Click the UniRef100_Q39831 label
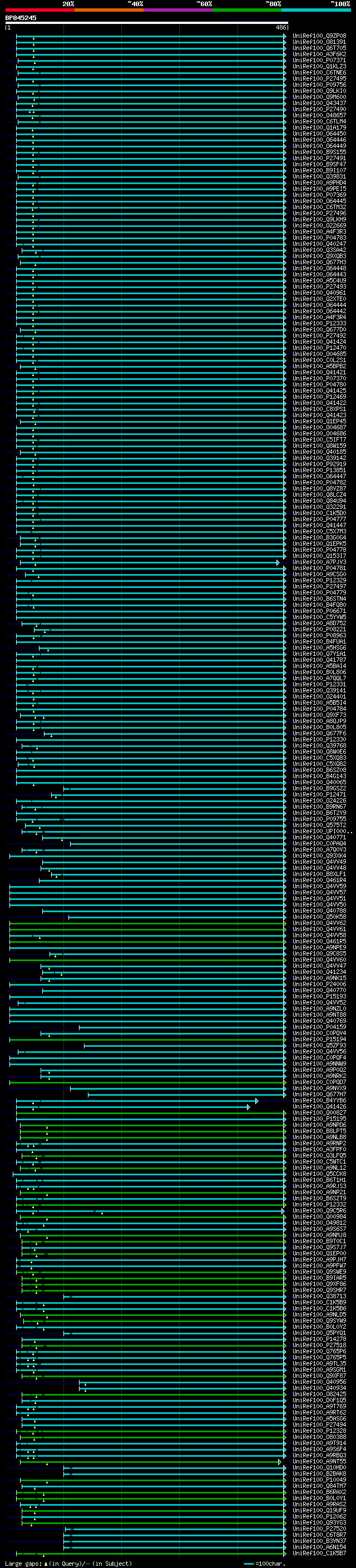The image size is (356, 1568). pyautogui.click(x=319, y=176)
